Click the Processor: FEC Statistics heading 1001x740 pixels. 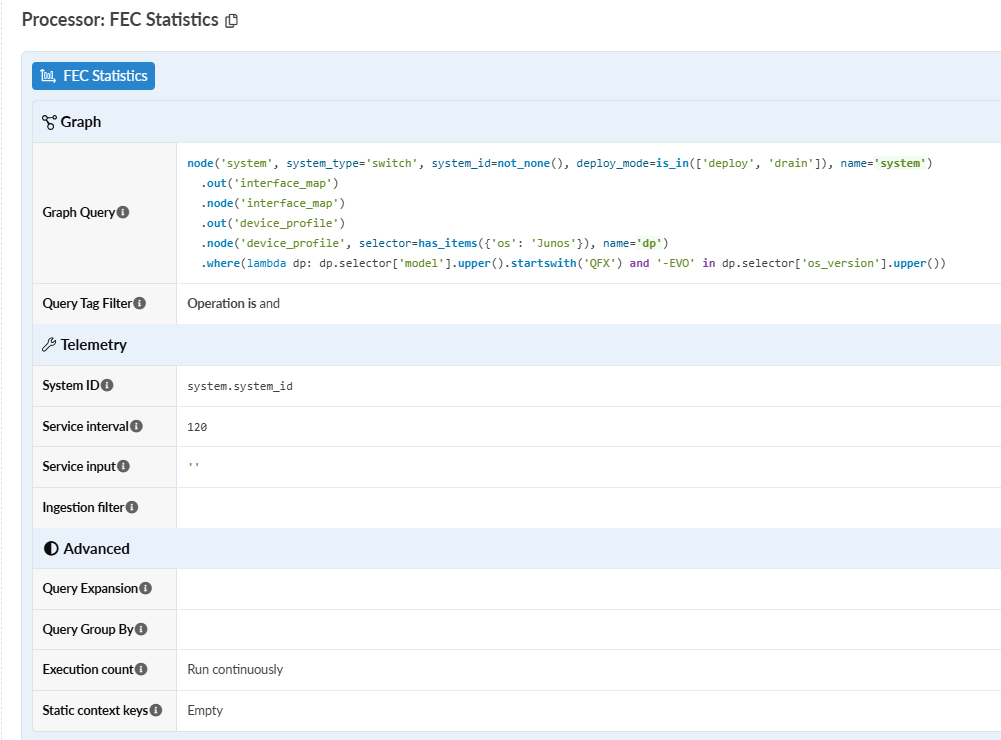120,20
